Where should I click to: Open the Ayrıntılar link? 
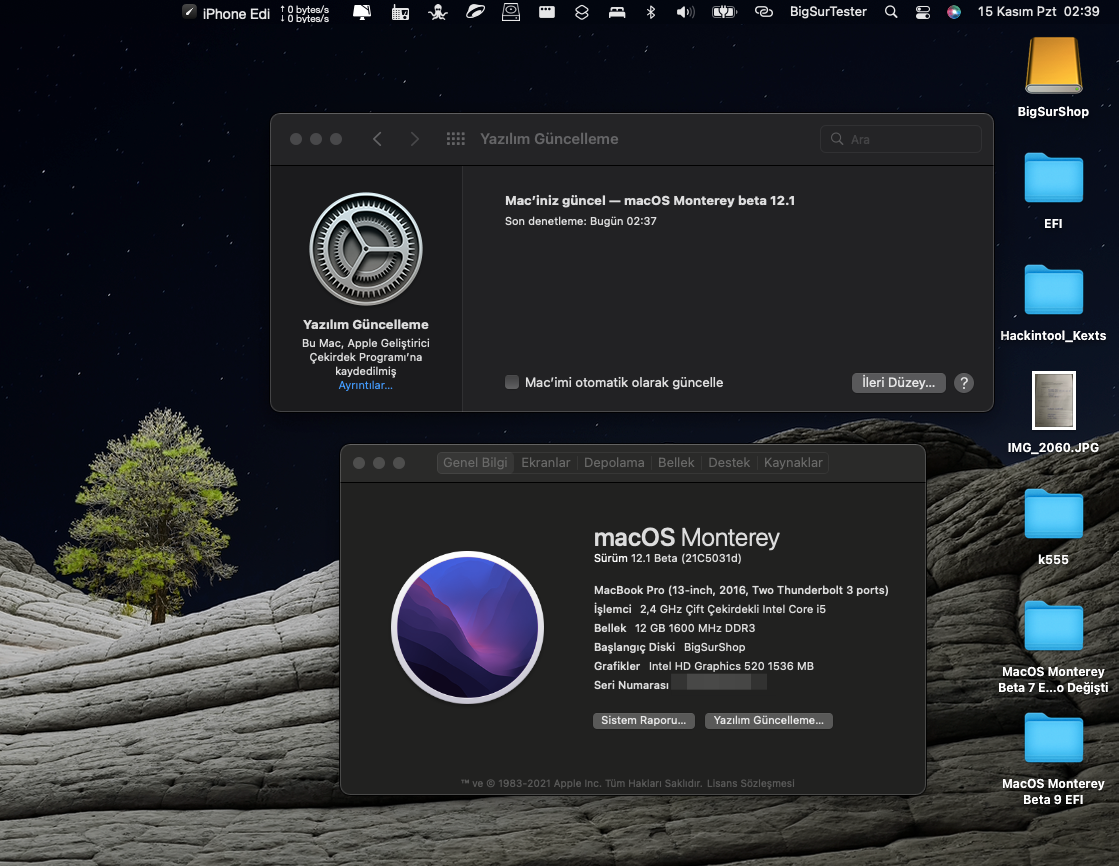[x=365, y=385]
